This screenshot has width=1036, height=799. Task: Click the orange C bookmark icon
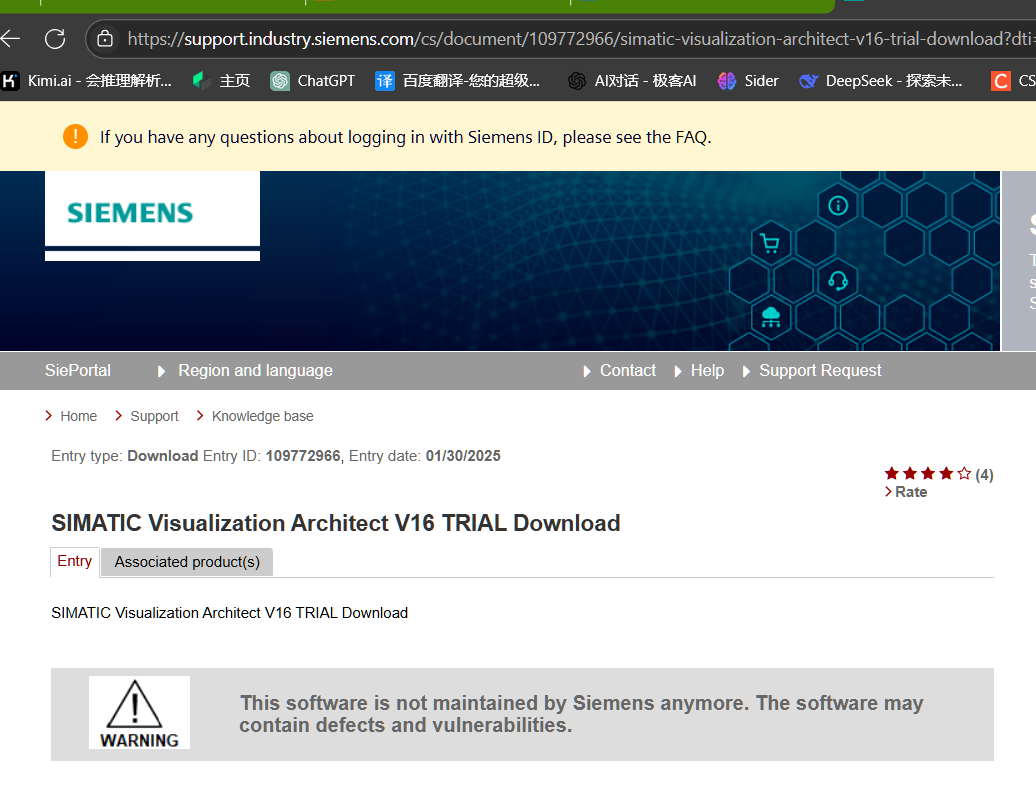(x=1000, y=81)
